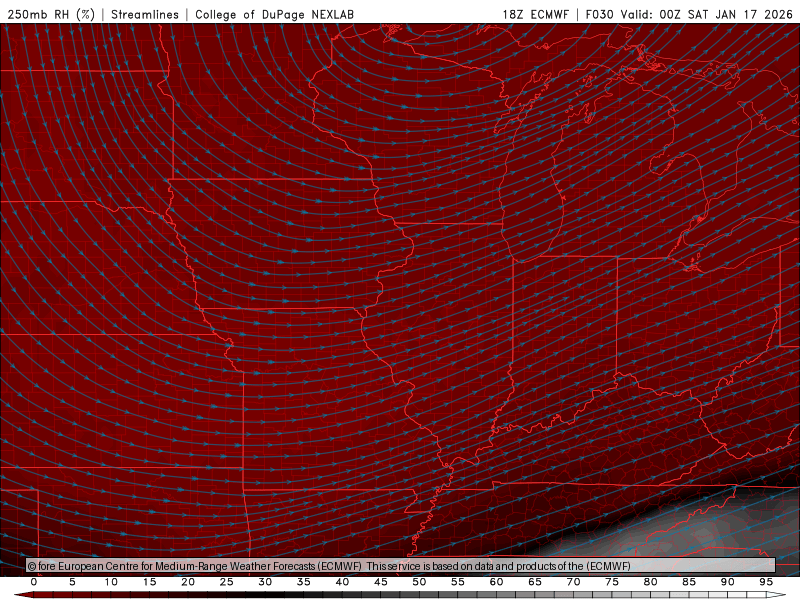Click the colorbar label "95"
The height and width of the screenshot is (600, 800).
(766, 582)
